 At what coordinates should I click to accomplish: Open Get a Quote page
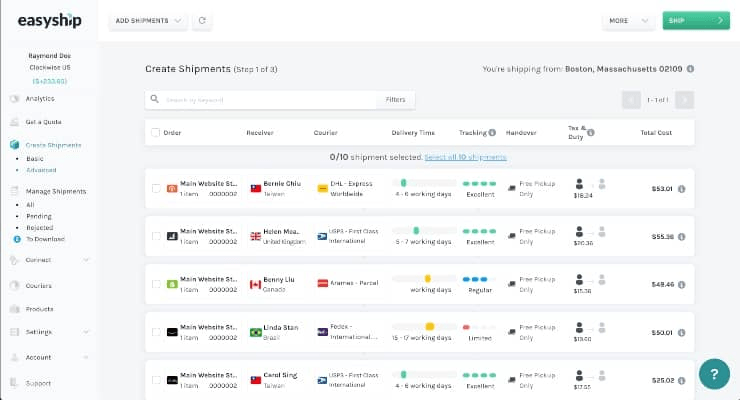coord(43,122)
